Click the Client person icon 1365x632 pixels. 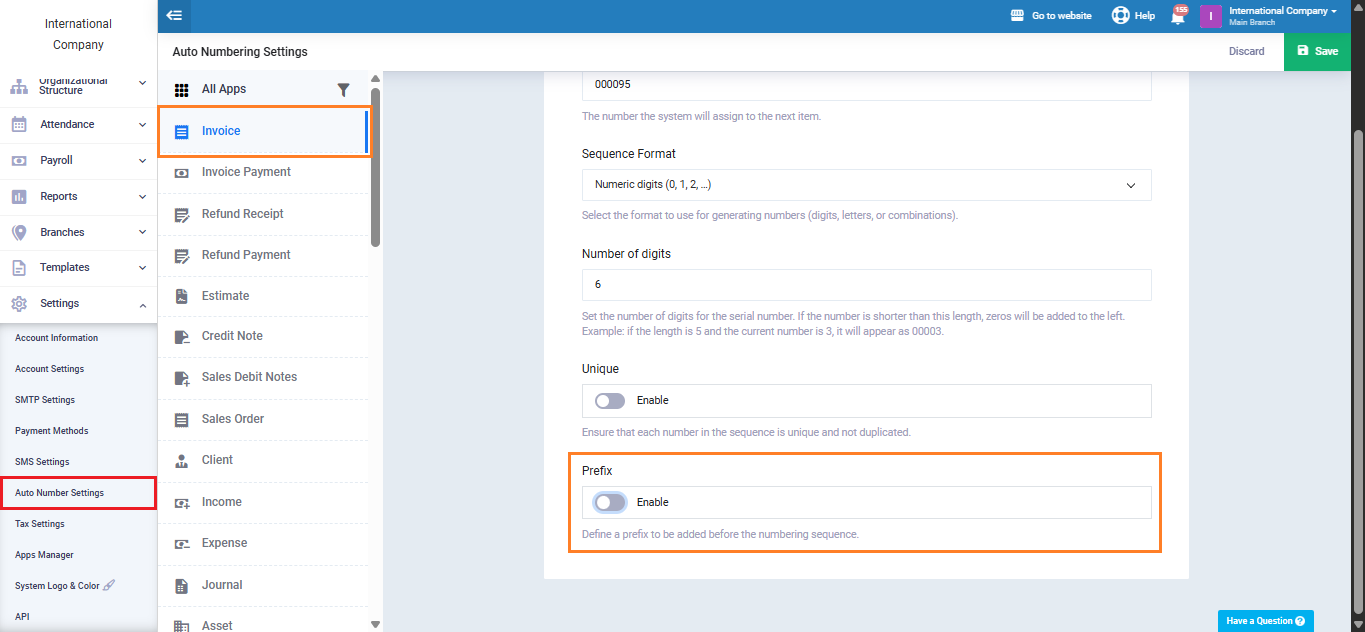182,461
